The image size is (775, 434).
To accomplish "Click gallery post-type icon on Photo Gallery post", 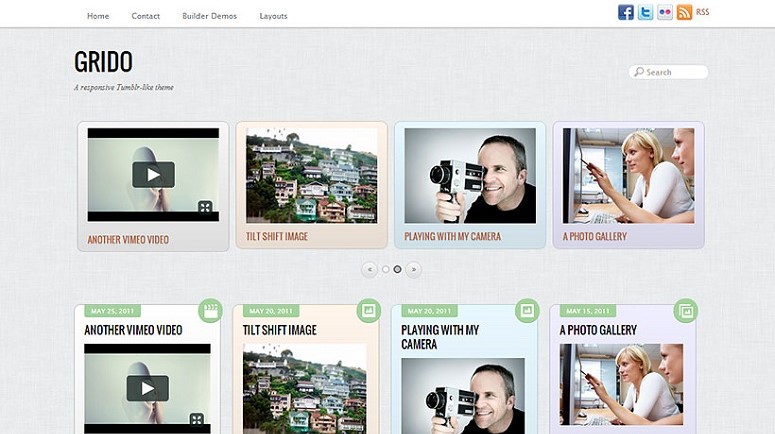I will click(686, 310).
